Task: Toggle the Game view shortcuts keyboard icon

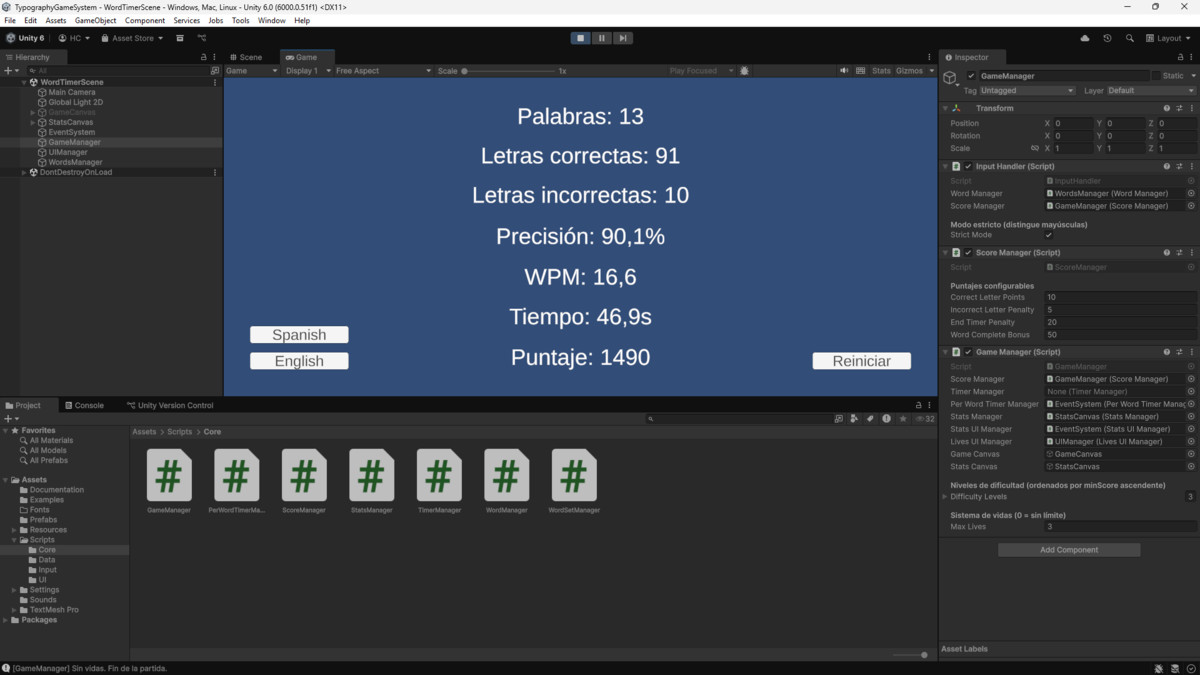Action: [860, 71]
